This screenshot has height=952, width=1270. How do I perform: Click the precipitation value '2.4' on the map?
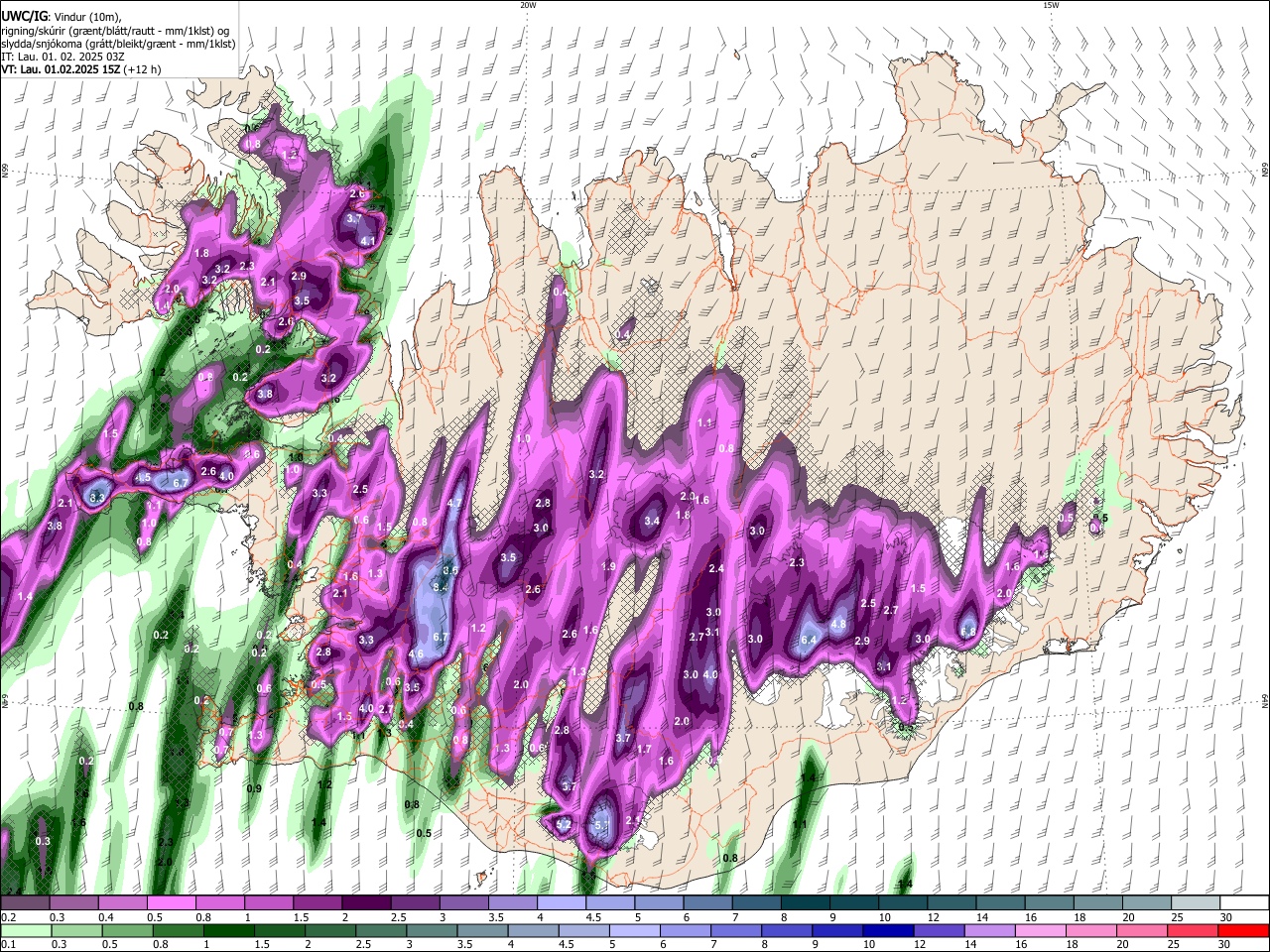716,568
